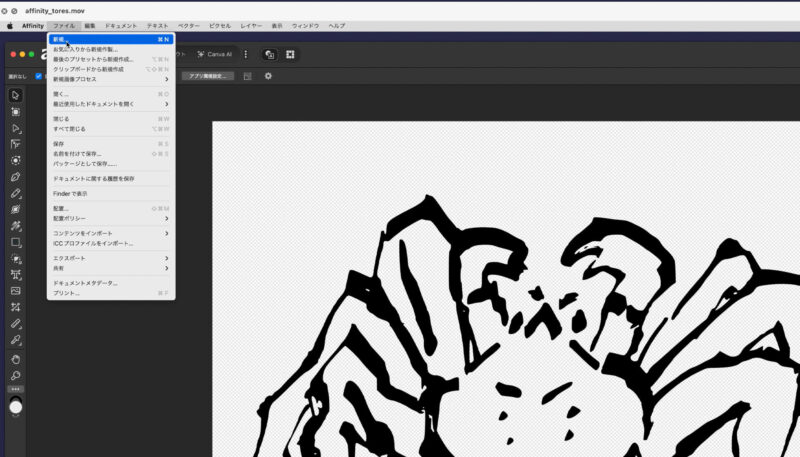This screenshot has height=457, width=800.
Task: Open the テキスト menu
Action: [x=157, y=26]
